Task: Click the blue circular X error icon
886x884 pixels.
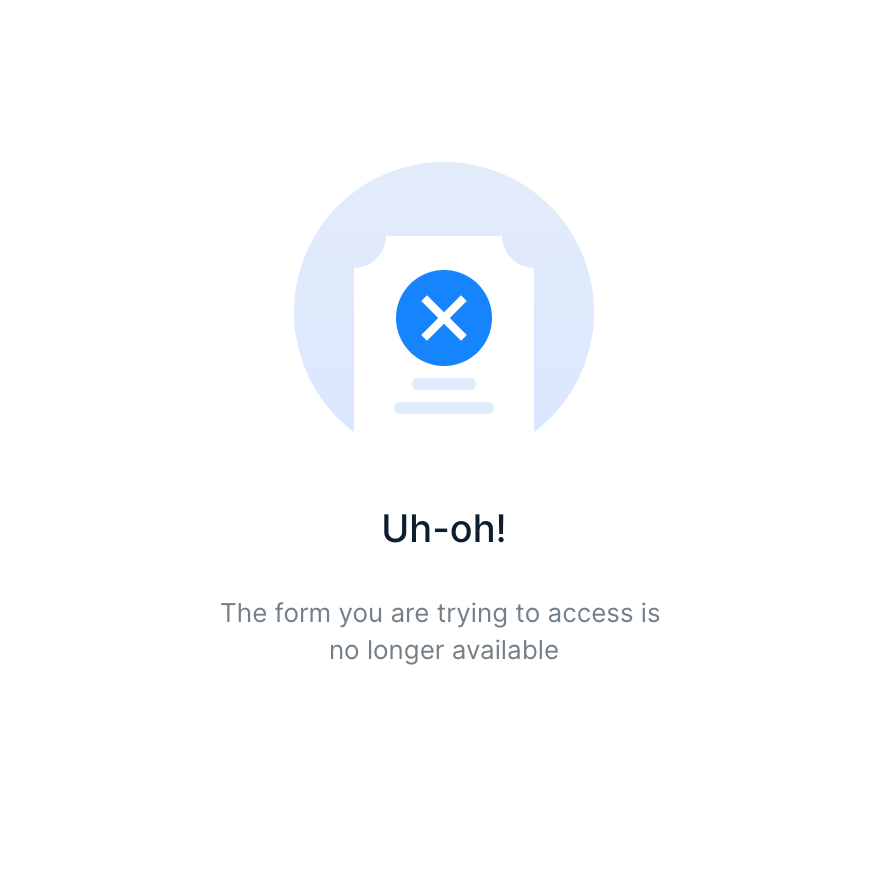Action: [x=444, y=318]
